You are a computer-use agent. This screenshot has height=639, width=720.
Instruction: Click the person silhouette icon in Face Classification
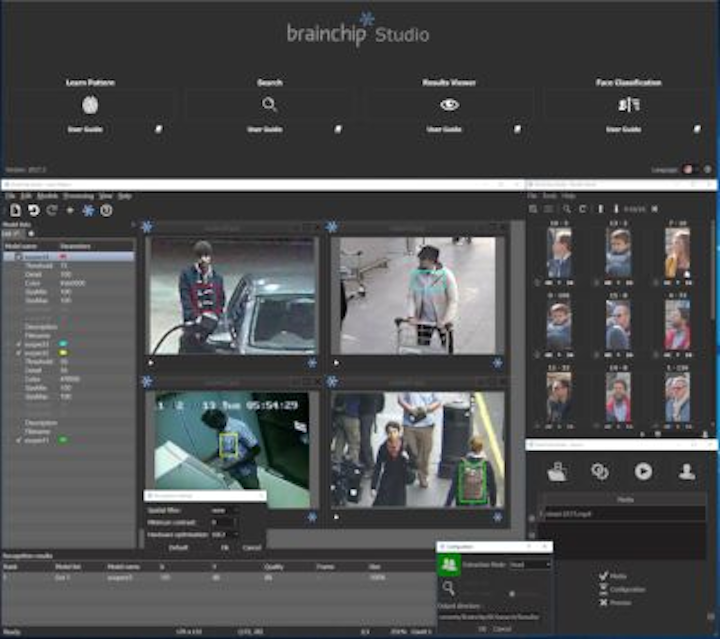pyautogui.click(x=686, y=471)
